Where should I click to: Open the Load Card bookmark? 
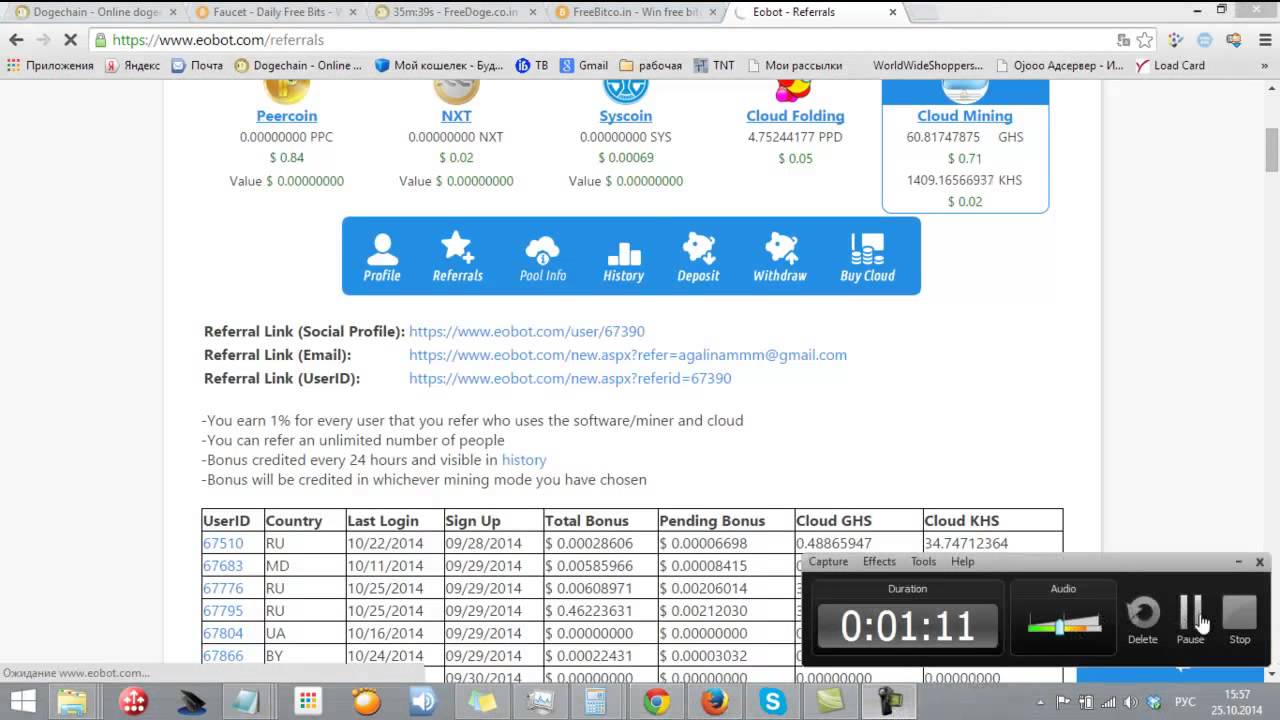(x=1170, y=65)
